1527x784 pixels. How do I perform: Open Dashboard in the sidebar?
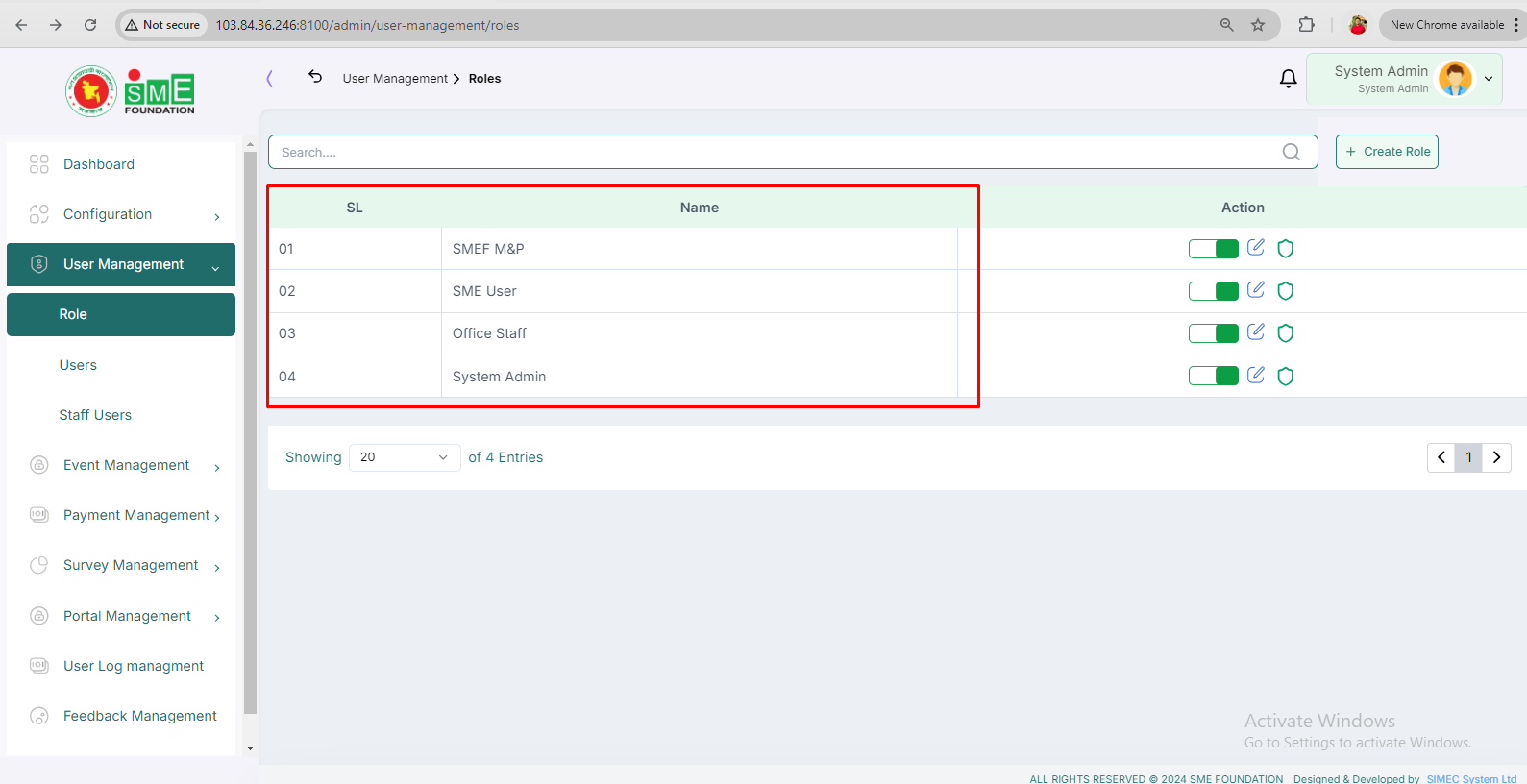(x=121, y=164)
